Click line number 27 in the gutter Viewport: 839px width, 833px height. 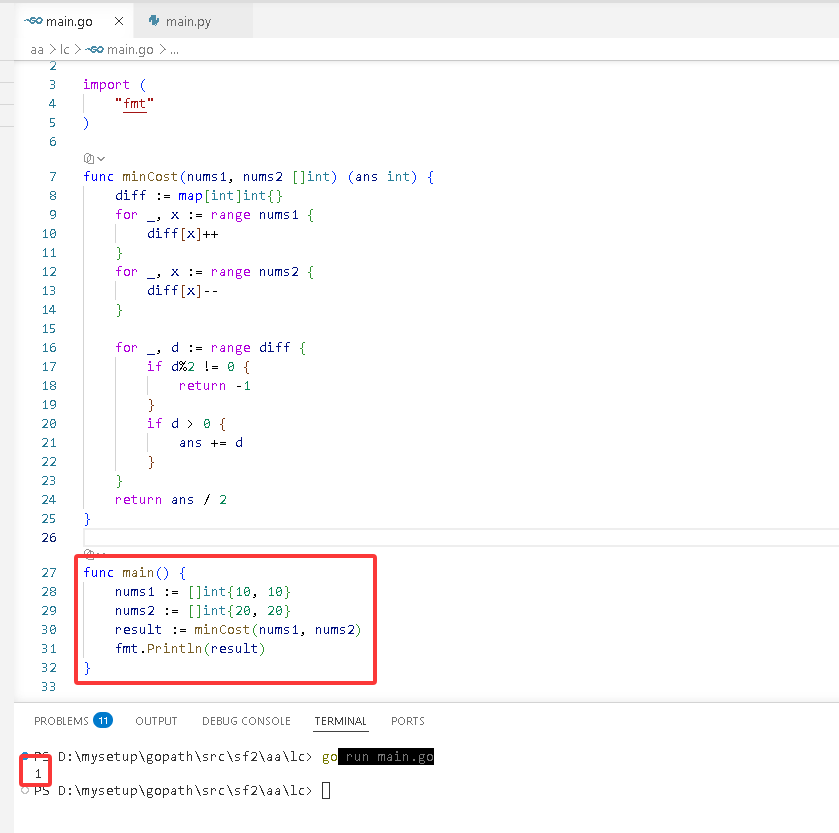click(49, 572)
